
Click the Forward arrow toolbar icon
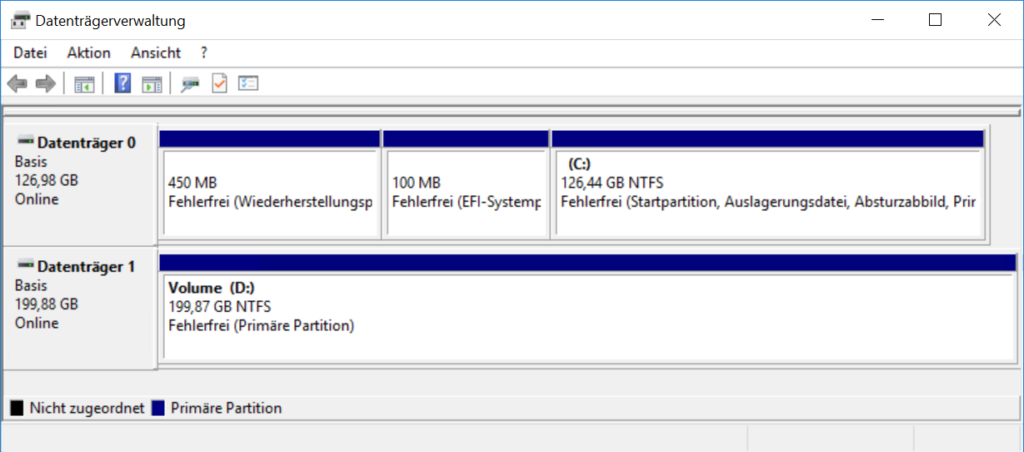click(x=44, y=84)
